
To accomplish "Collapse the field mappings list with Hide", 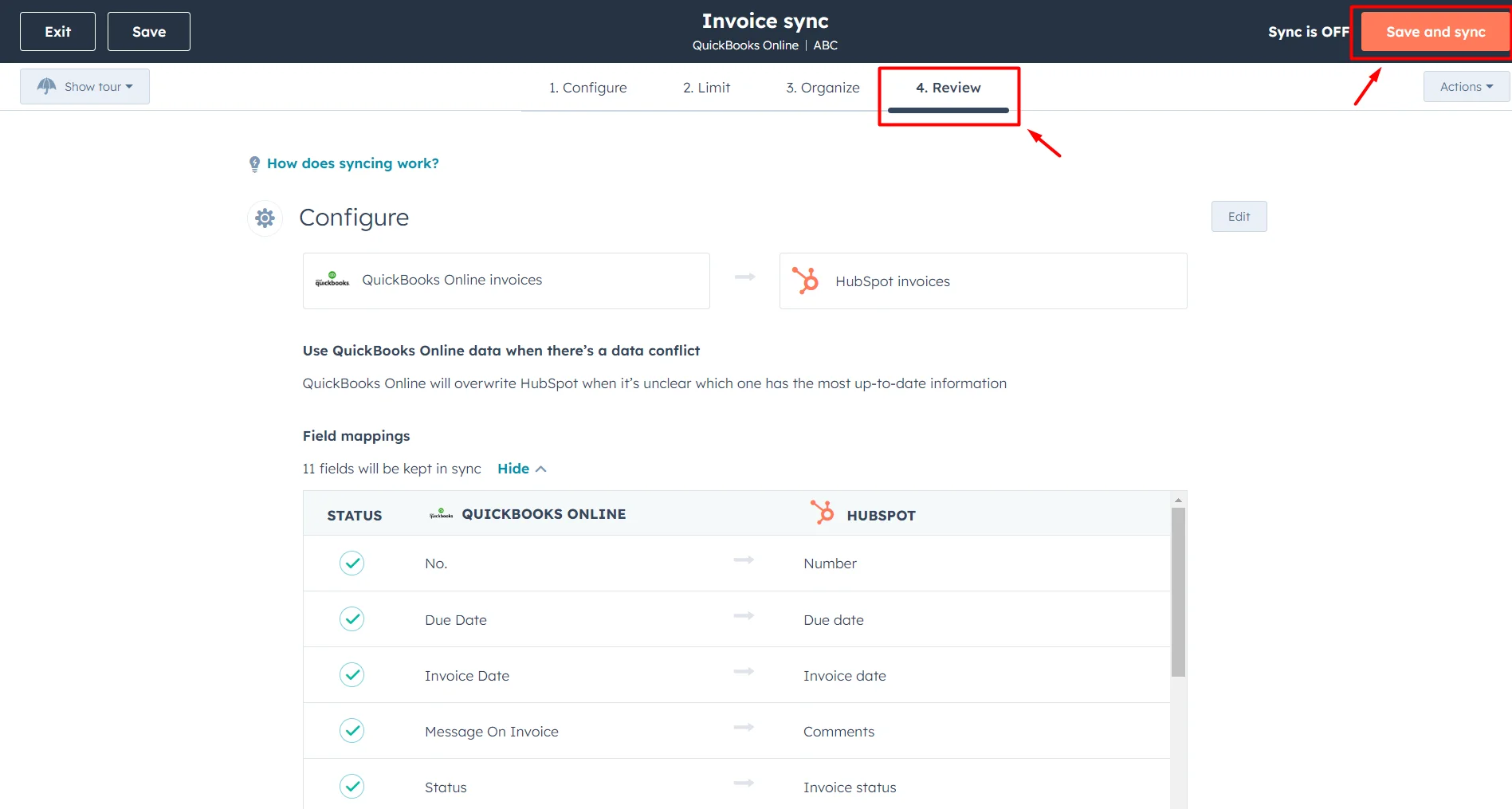I will click(x=513, y=469).
